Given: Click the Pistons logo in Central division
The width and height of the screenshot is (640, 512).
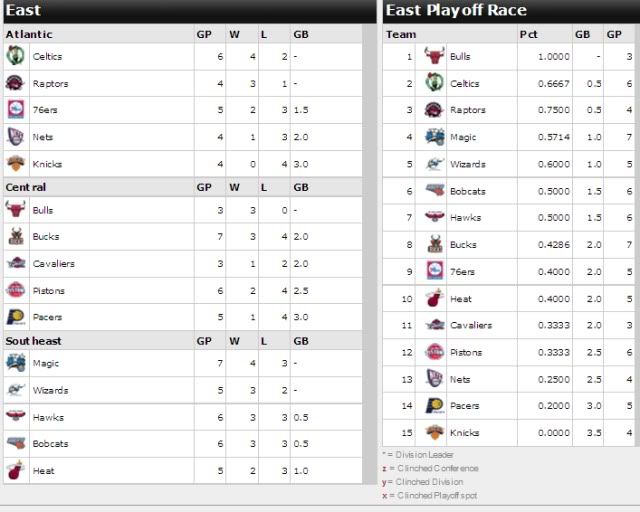Looking at the screenshot, I should coord(16,290).
